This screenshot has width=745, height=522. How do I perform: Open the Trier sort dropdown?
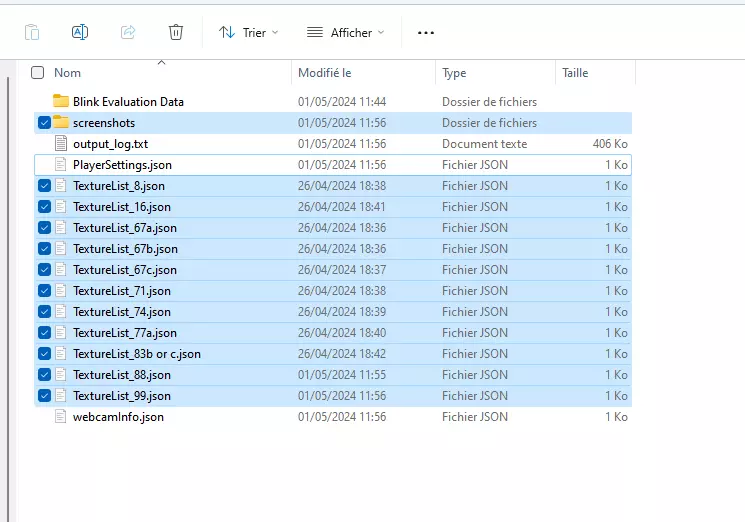(x=249, y=33)
